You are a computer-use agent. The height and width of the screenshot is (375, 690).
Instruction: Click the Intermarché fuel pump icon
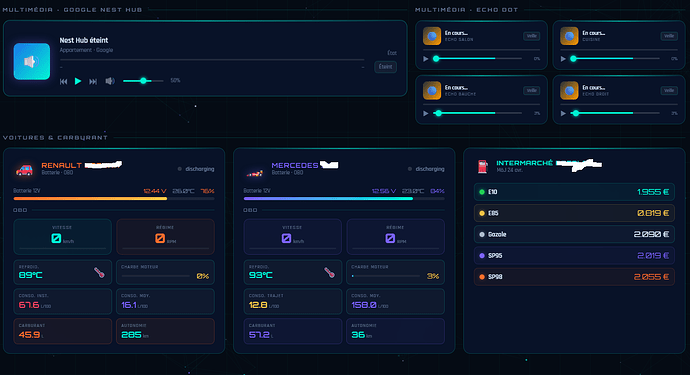tap(483, 166)
